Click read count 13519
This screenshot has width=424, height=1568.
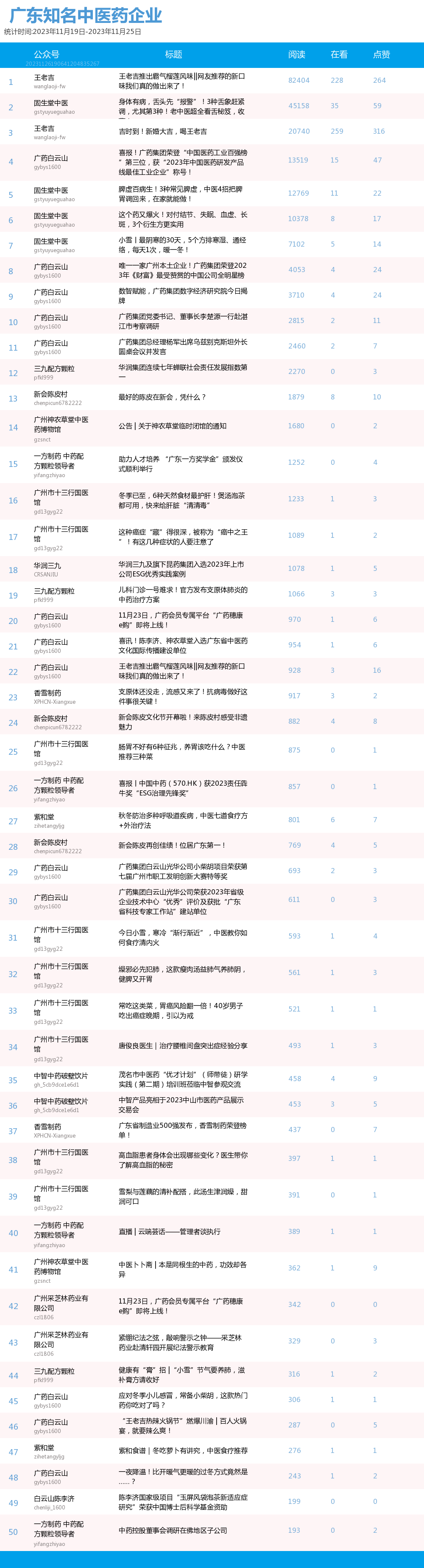coord(298,160)
